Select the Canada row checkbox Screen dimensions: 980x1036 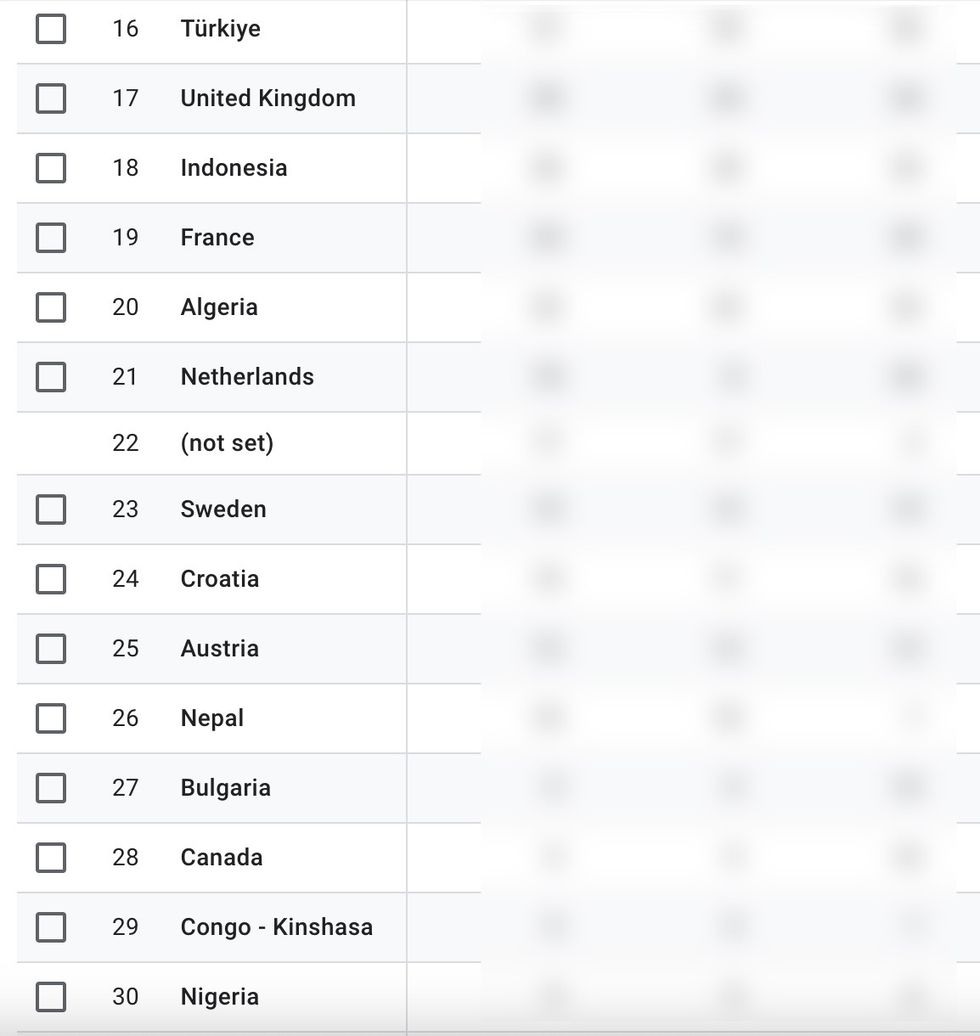tap(51, 858)
